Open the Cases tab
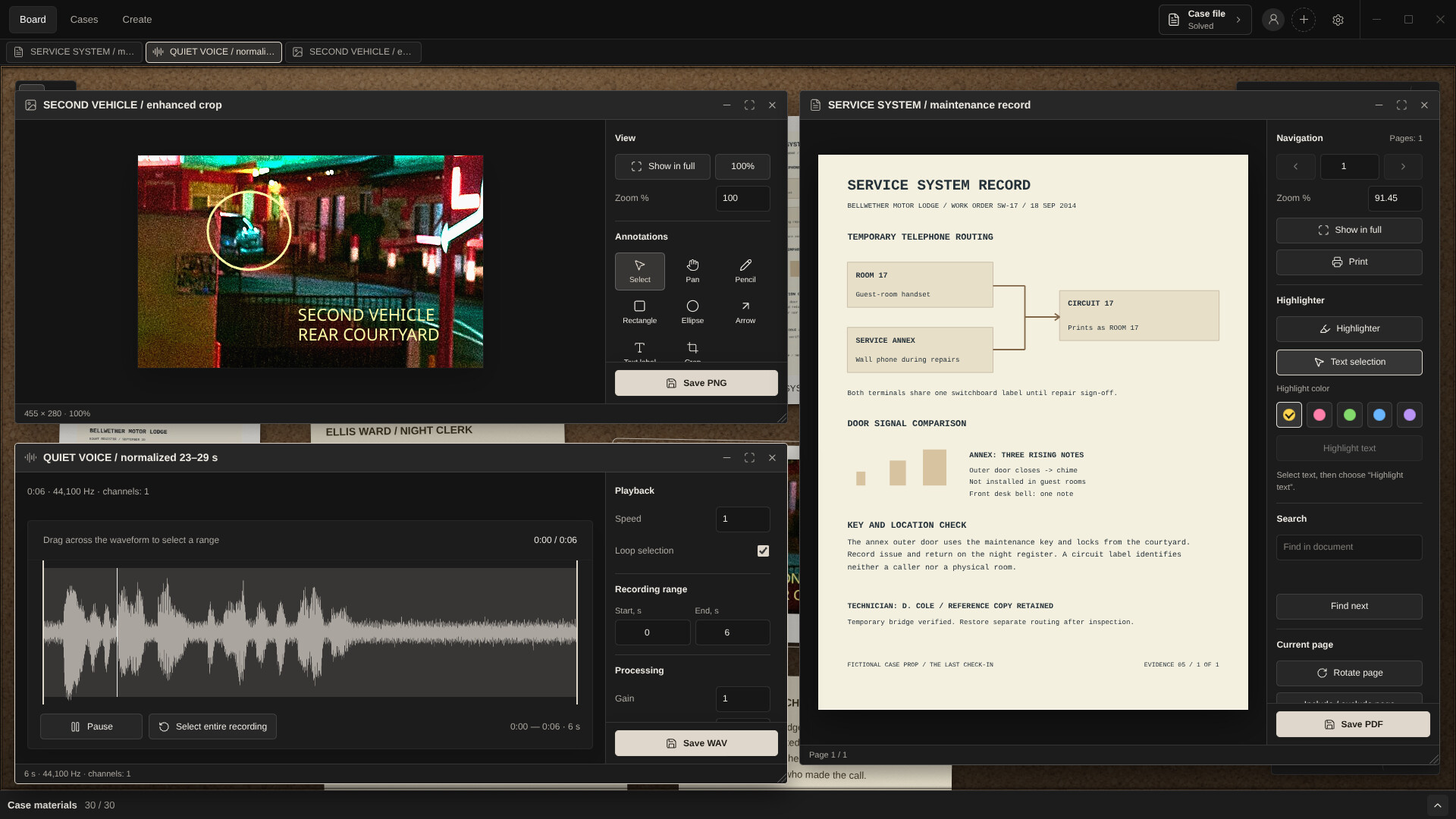 click(x=84, y=20)
